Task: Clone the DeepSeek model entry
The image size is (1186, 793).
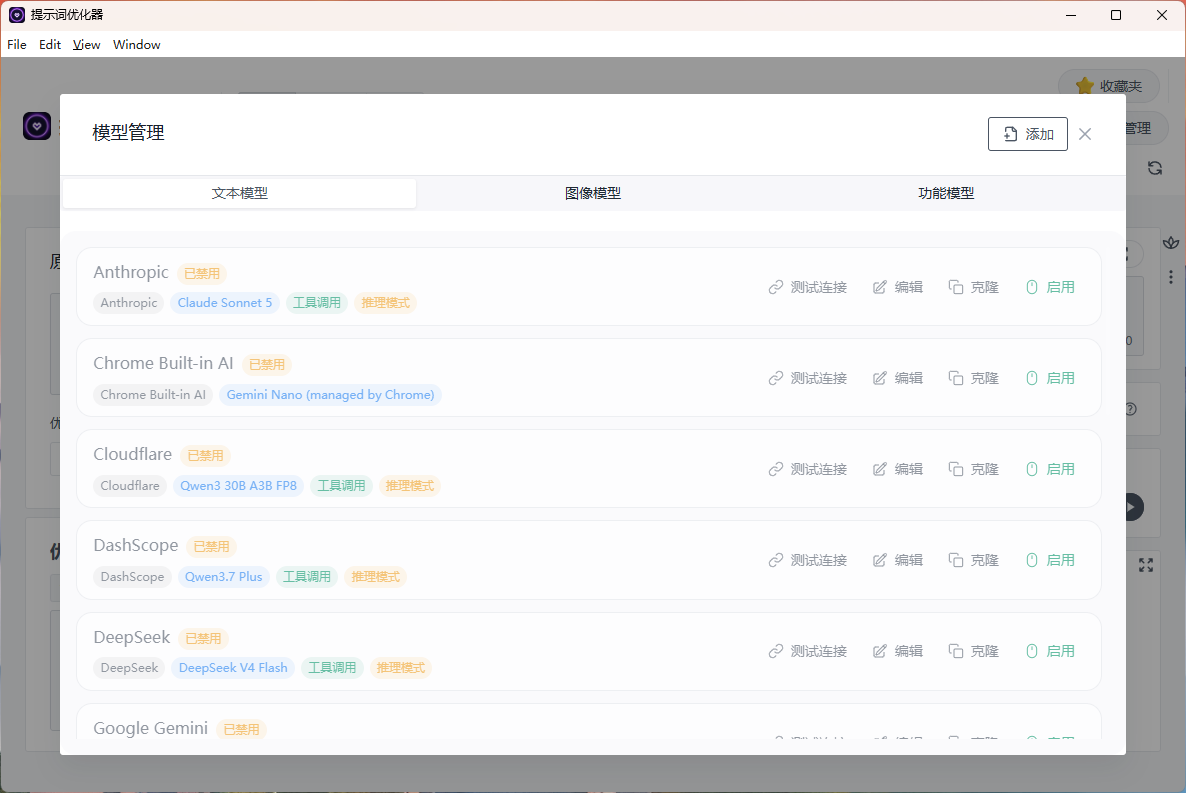Action: (973, 652)
